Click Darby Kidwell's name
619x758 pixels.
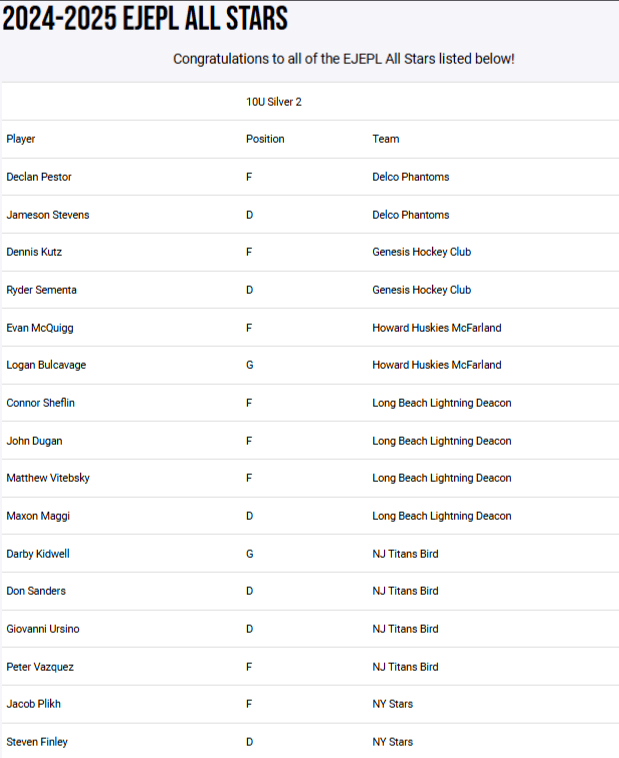38,554
